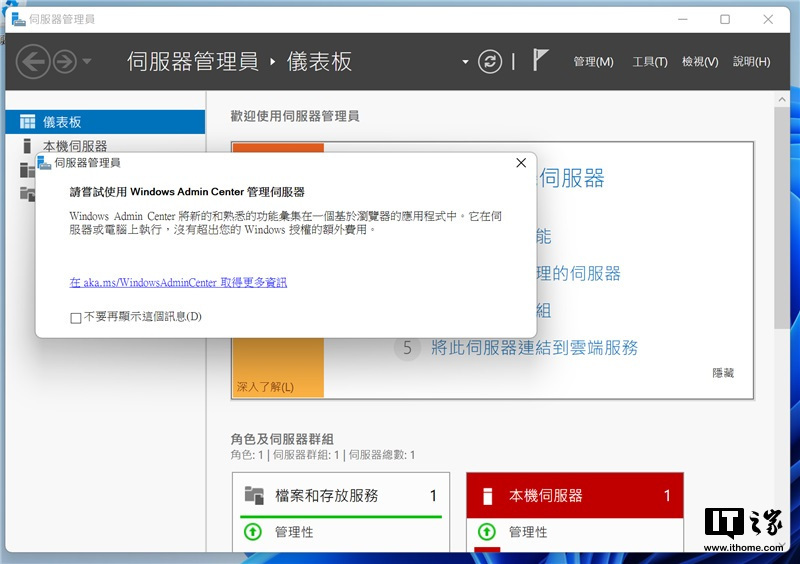Image resolution: width=800 pixels, height=564 pixels.
Task: Go forward with the forward arrow button
Action: (x=65, y=62)
